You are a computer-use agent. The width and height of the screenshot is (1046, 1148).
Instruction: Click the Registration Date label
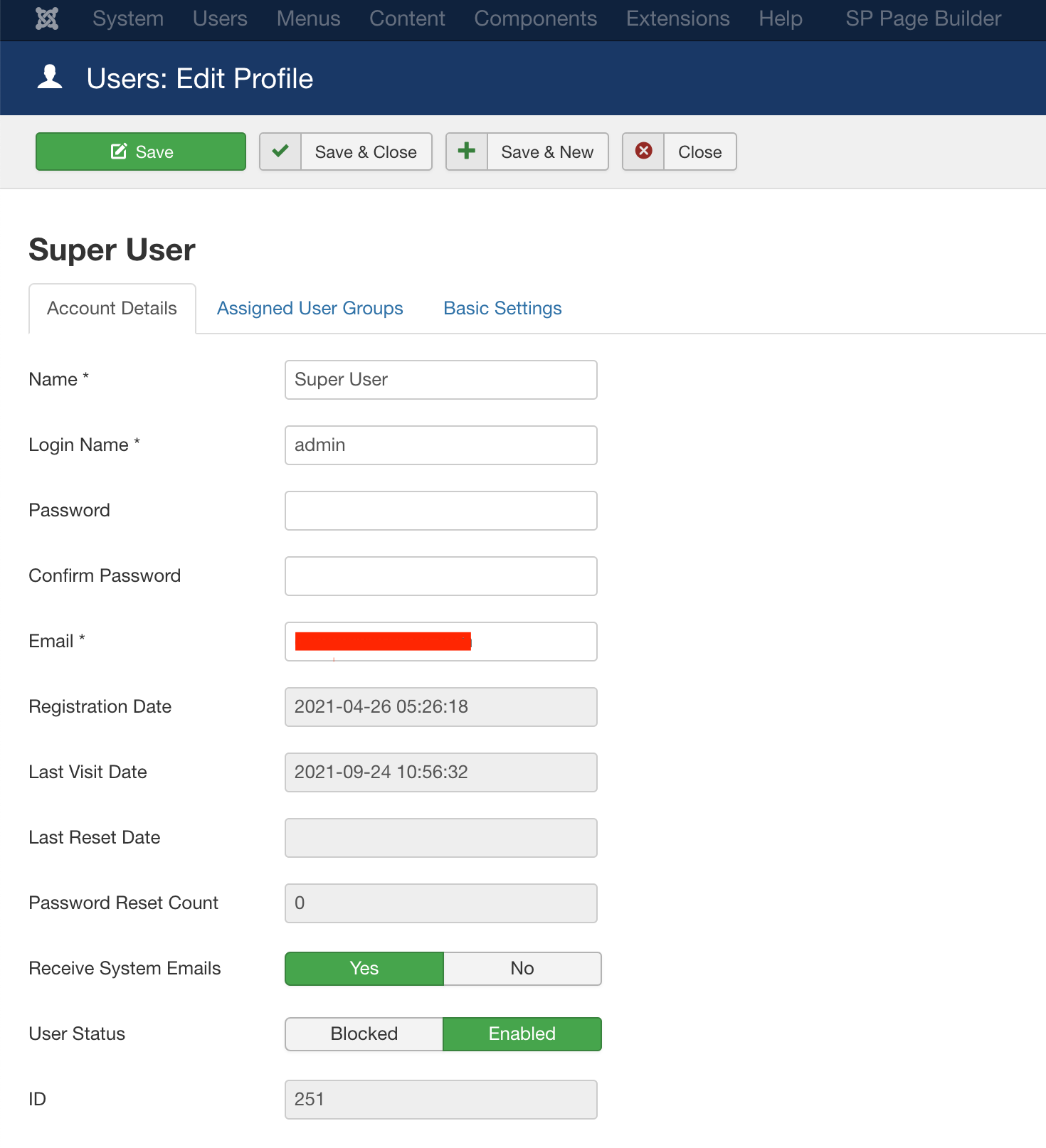100,706
